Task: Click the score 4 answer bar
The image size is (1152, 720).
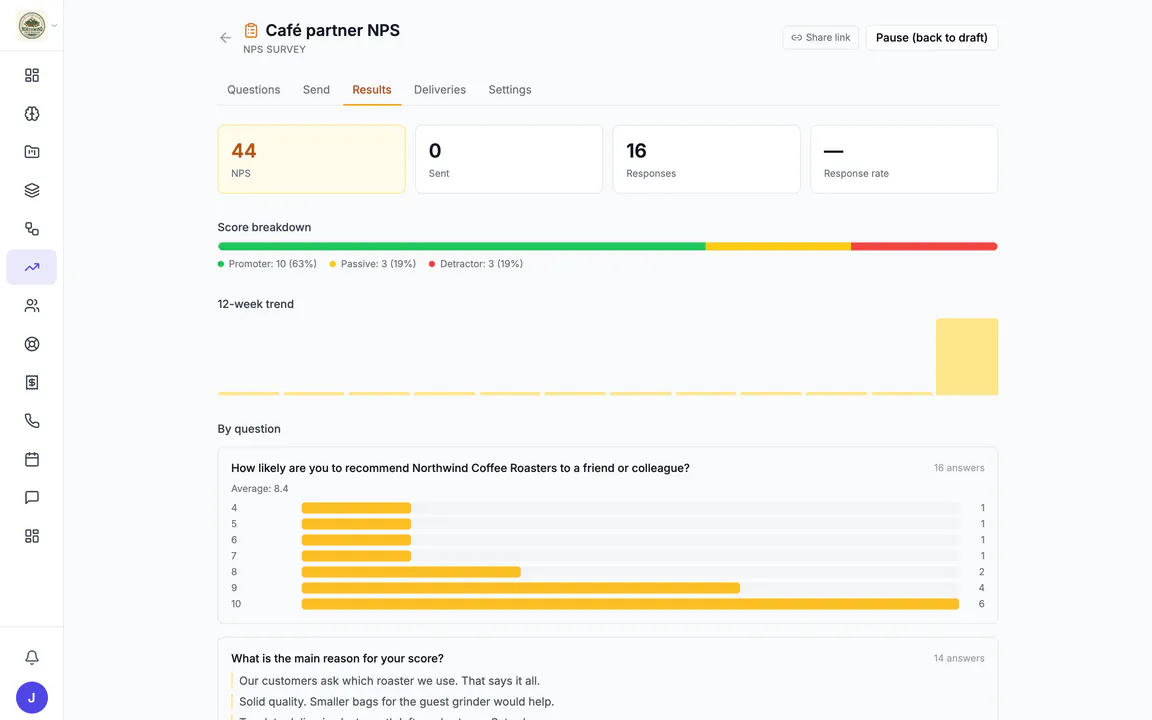Action: [x=356, y=508]
